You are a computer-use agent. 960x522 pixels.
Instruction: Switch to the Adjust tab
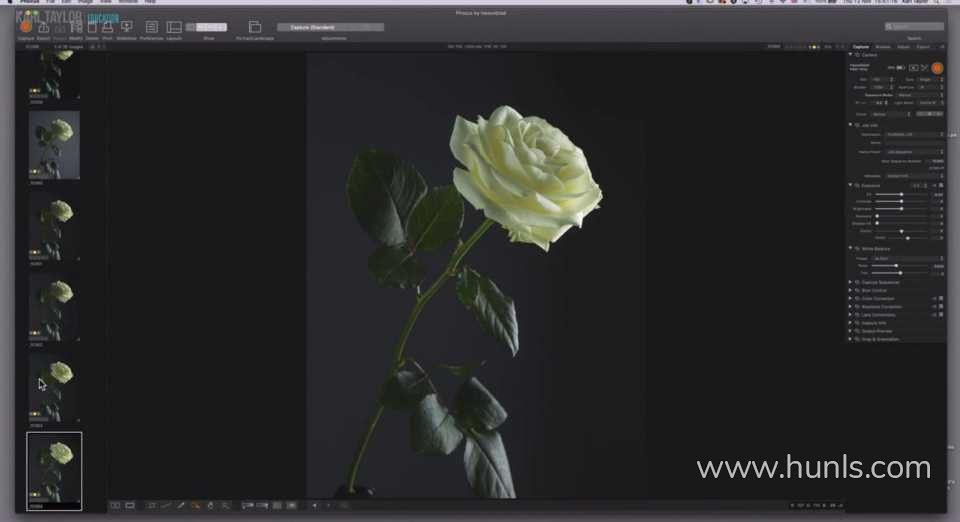[904, 47]
